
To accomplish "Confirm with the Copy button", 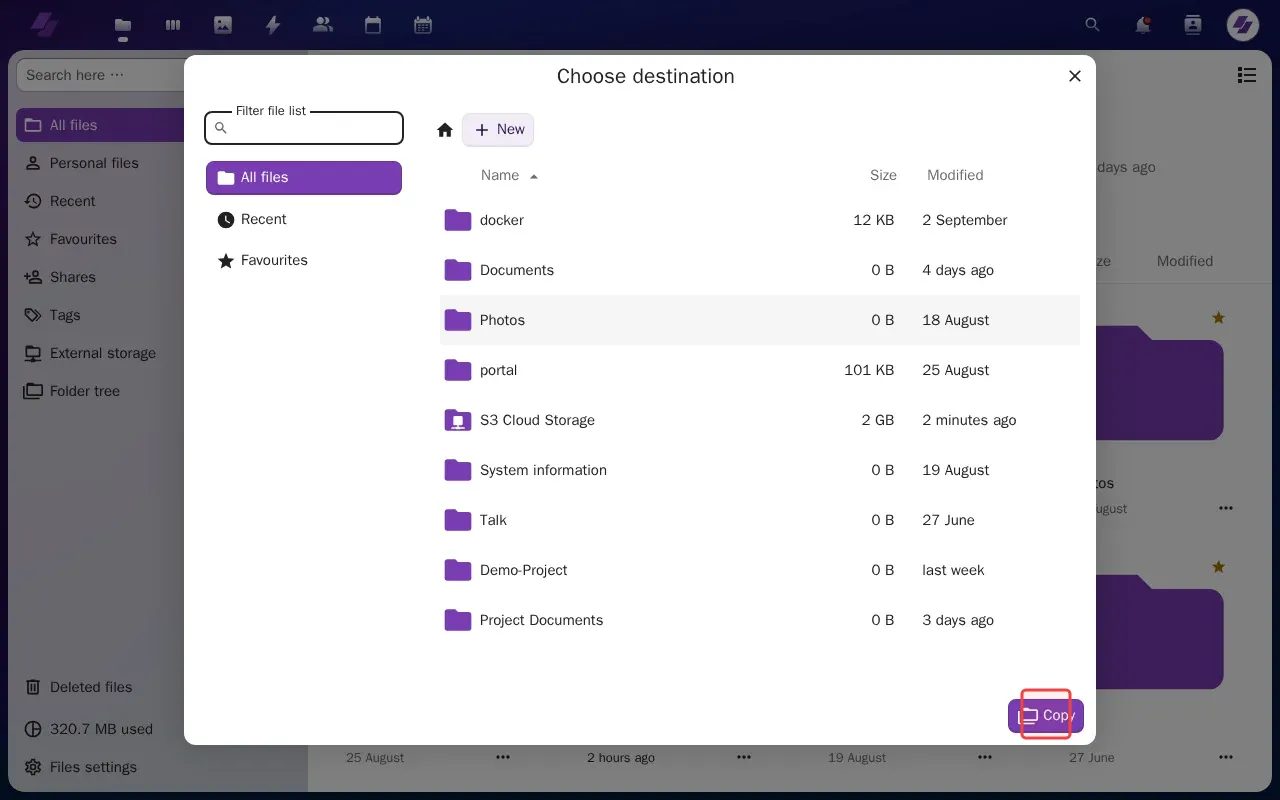I will (1046, 715).
